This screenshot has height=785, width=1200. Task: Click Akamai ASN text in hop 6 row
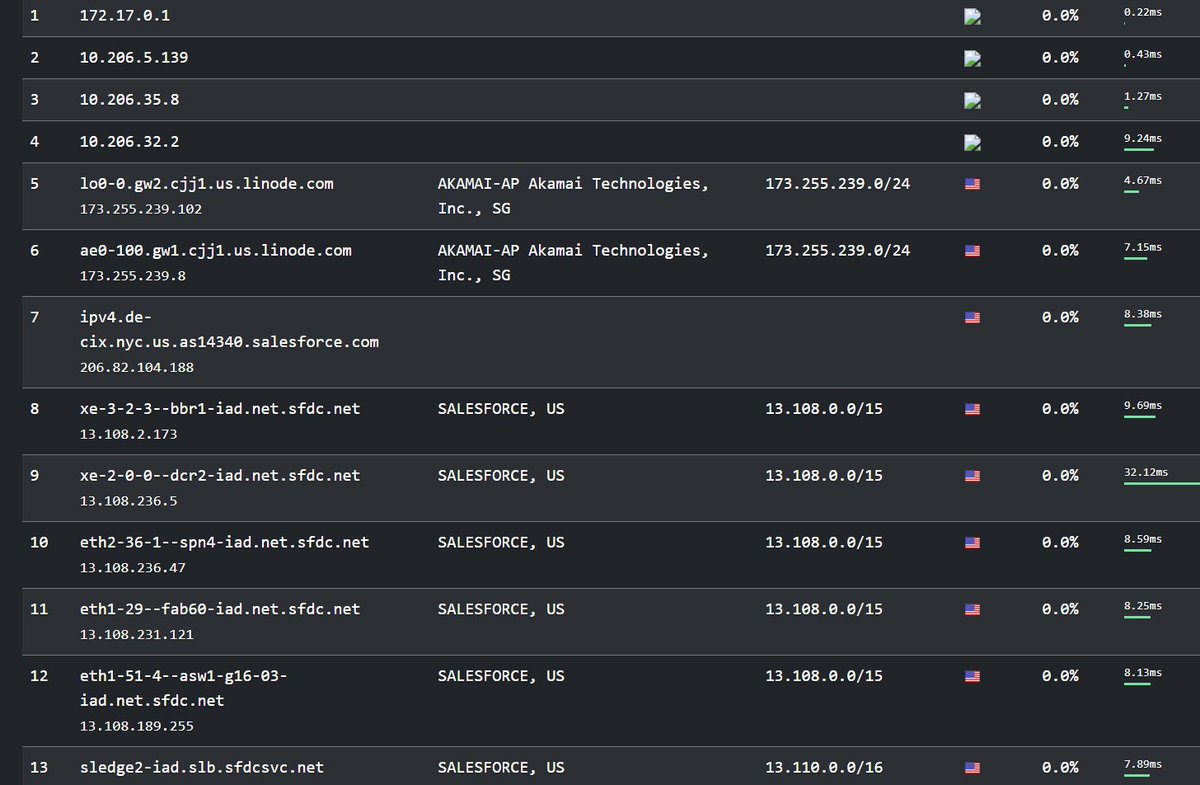(x=574, y=263)
